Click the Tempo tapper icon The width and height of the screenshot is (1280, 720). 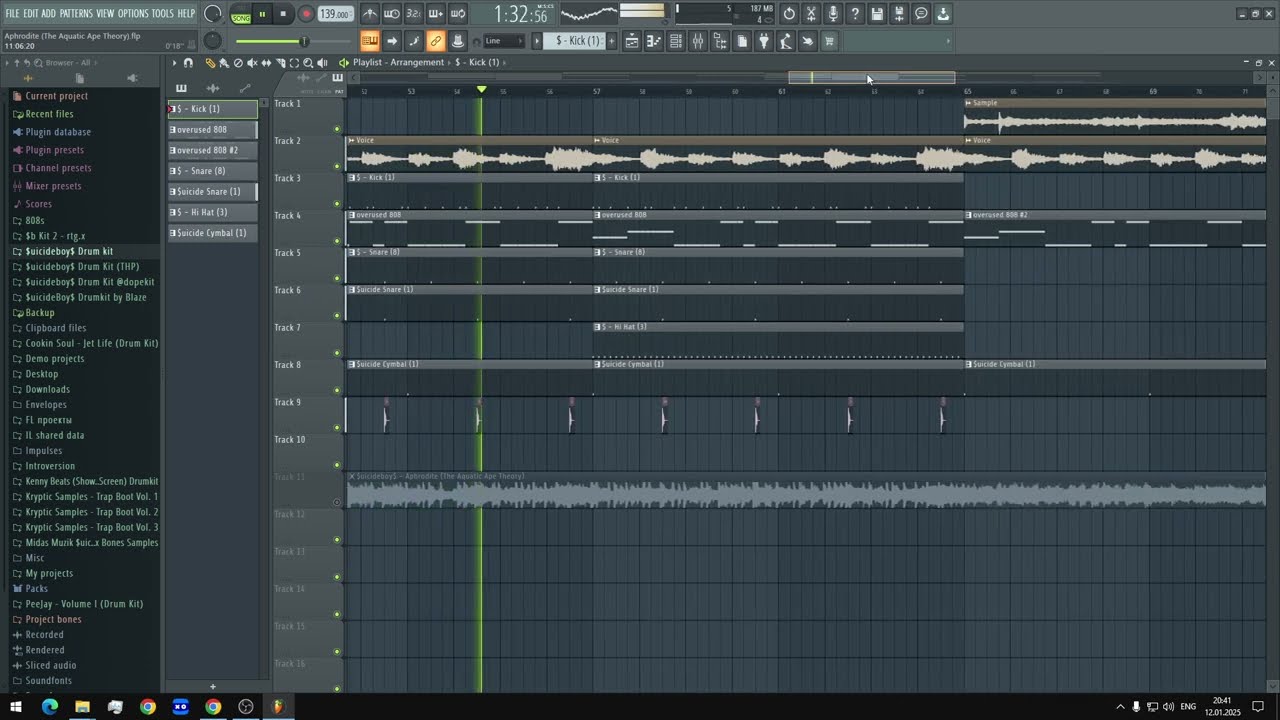point(786,41)
